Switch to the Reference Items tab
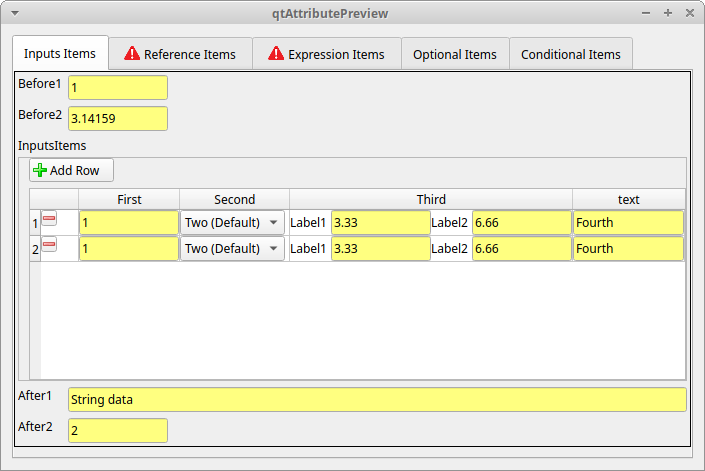The image size is (705, 471). (x=180, y=54)
